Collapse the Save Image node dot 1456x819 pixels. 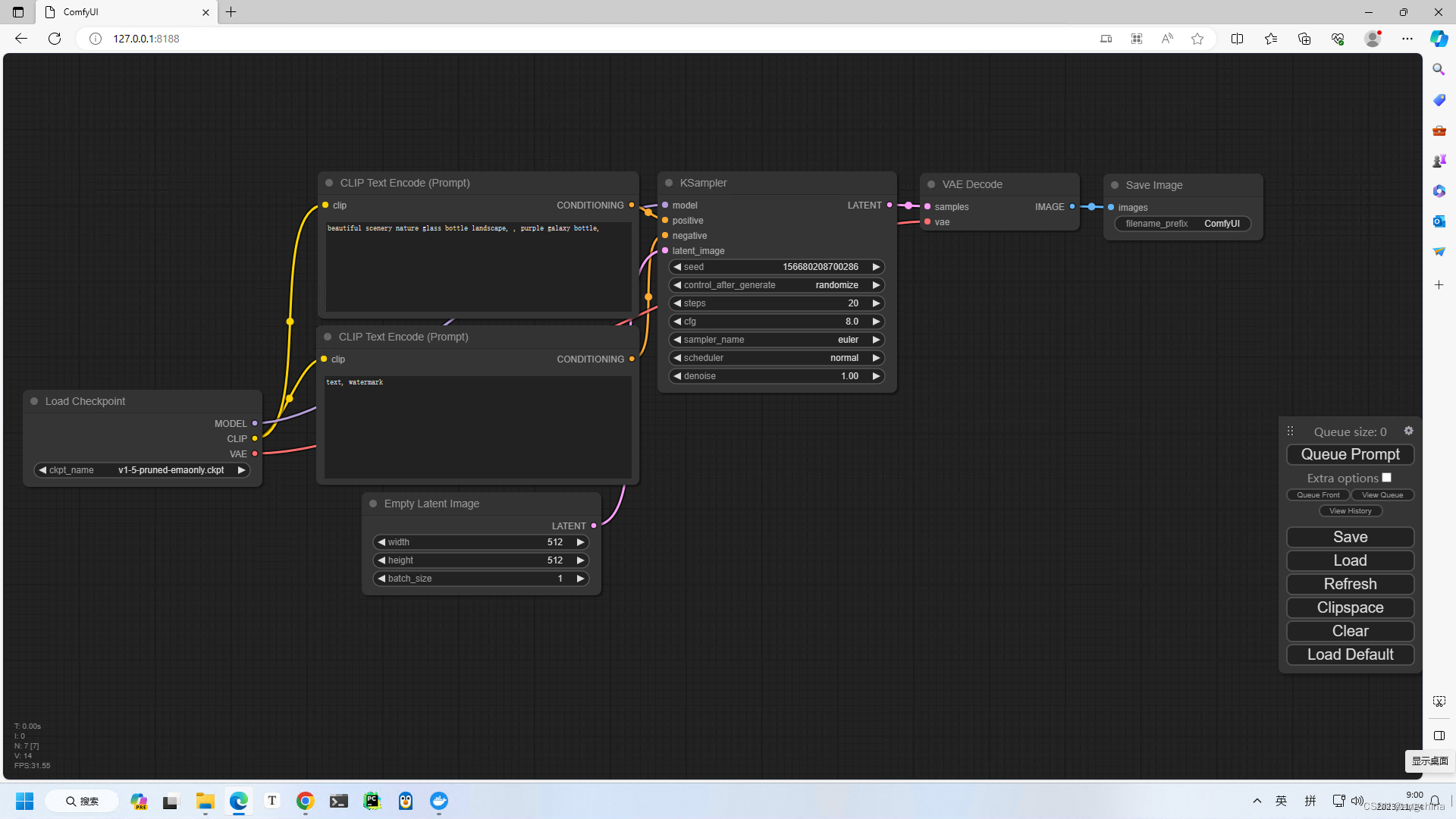[1115, 185]
